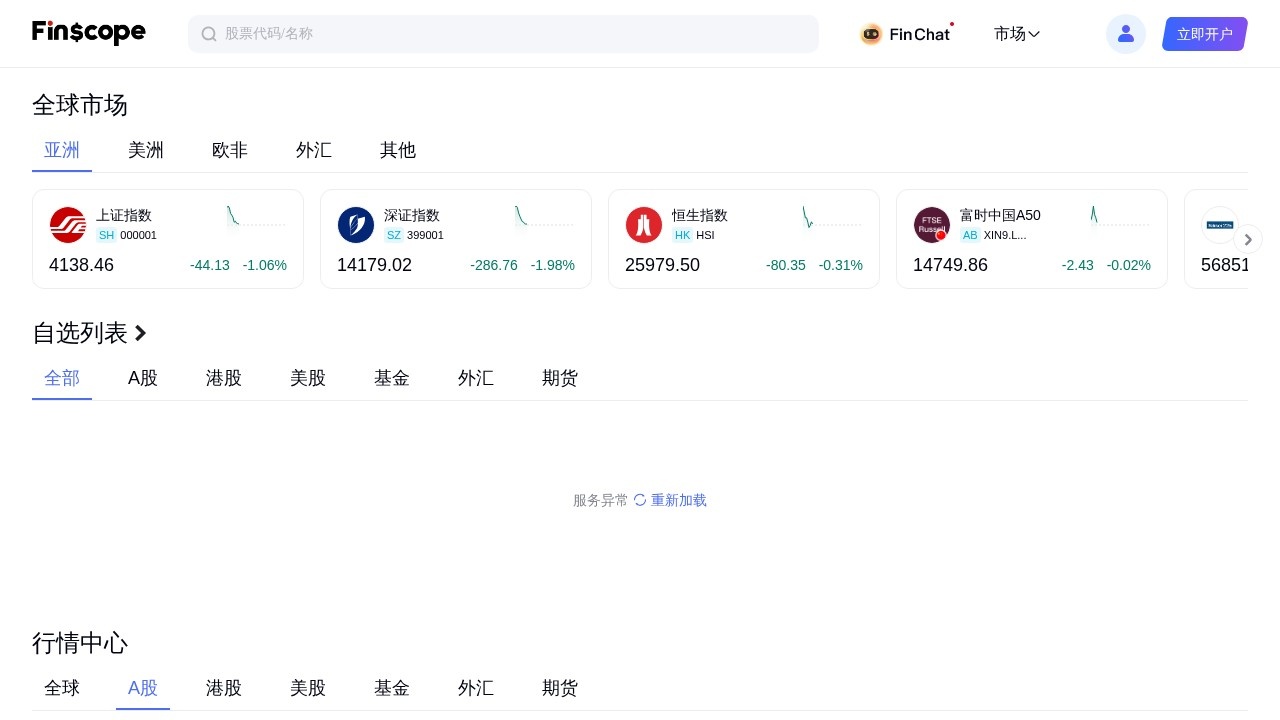This screenshot has width=1280, height=720.
Task: Open the 市场 dropdown menu
Action: [1016, 34]
